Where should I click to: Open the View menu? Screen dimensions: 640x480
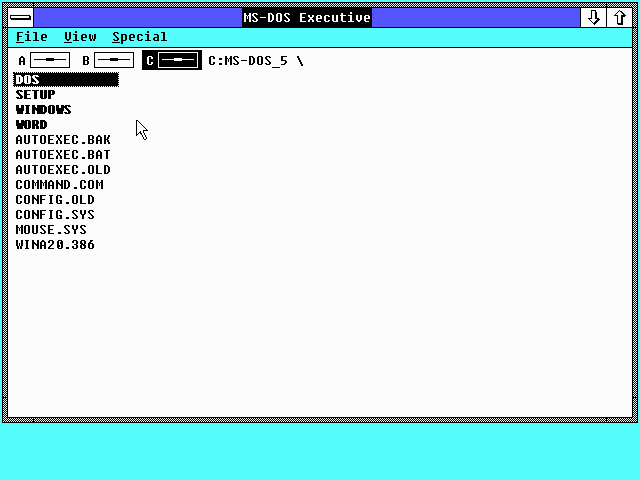(80, 37)
